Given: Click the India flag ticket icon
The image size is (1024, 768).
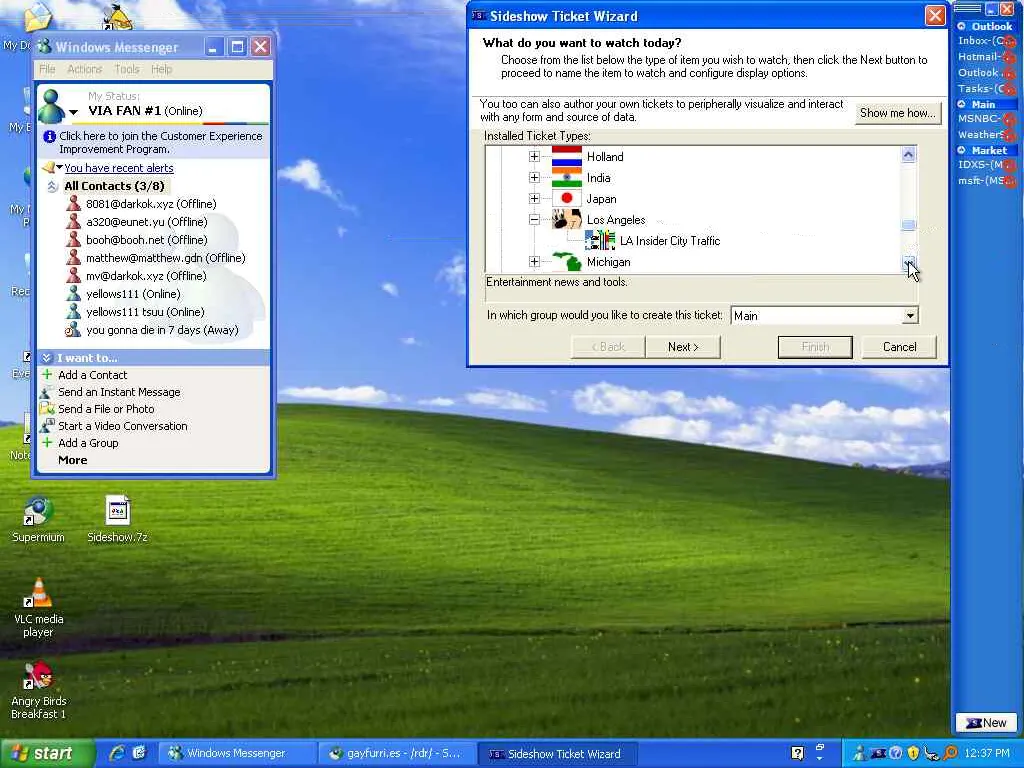Looking at the screenshot, I should (x=566, y=178).
